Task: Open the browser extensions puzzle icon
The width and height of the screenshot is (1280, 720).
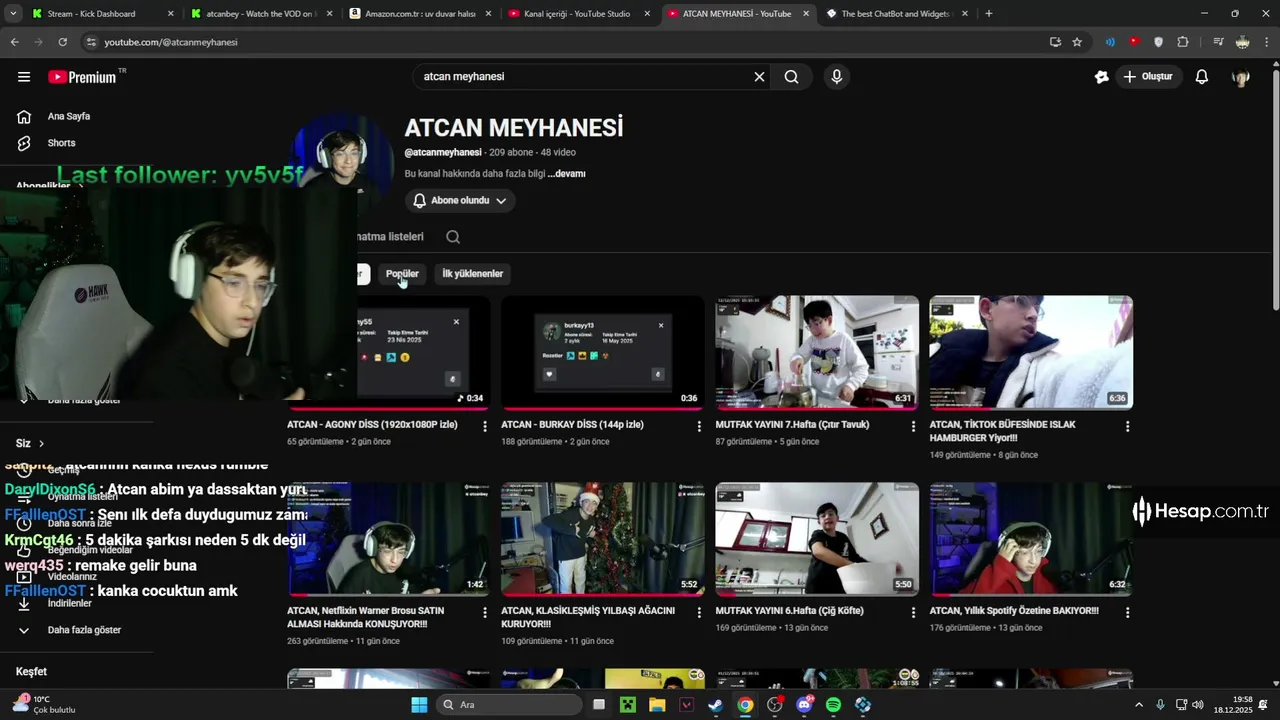Action: pyautogui.click(x=1183, y=42)
